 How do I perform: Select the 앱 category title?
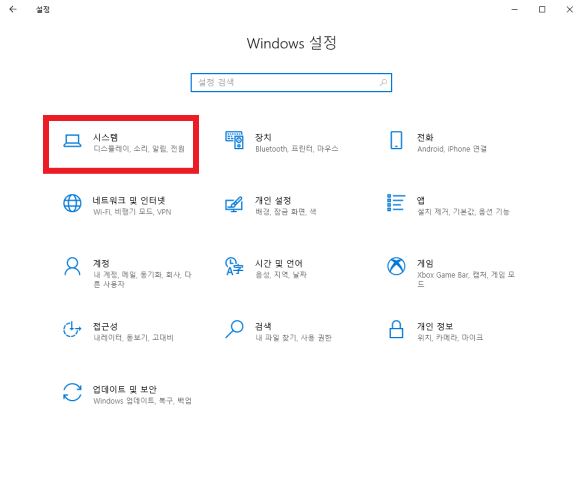click(x=421, y=201)
